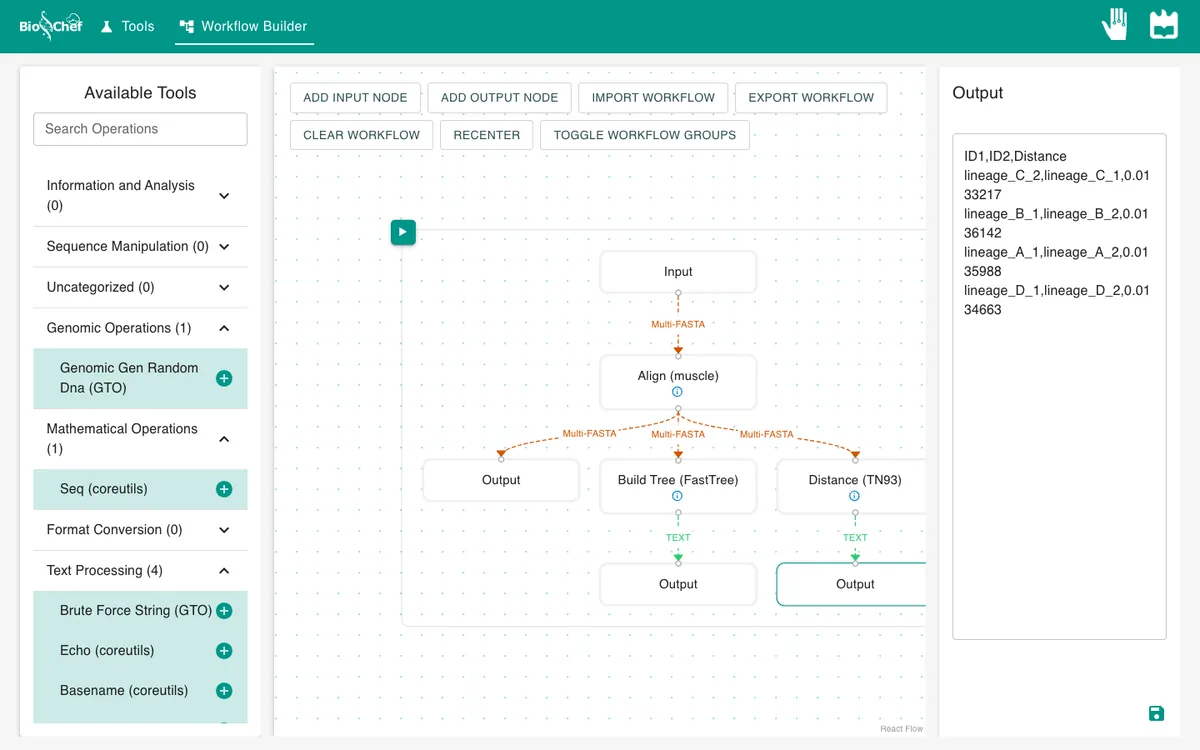This screenshot has width=1200, height=750.
Task: Save the output with the disk icon
Action: click(1156, 713)
